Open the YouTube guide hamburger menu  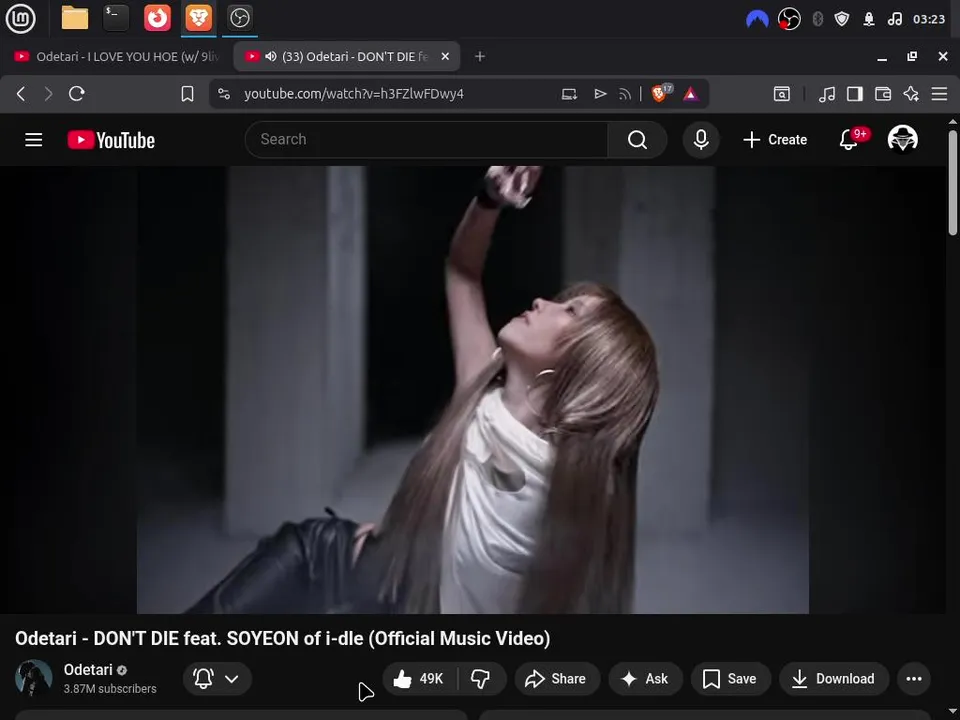point(34,140)
